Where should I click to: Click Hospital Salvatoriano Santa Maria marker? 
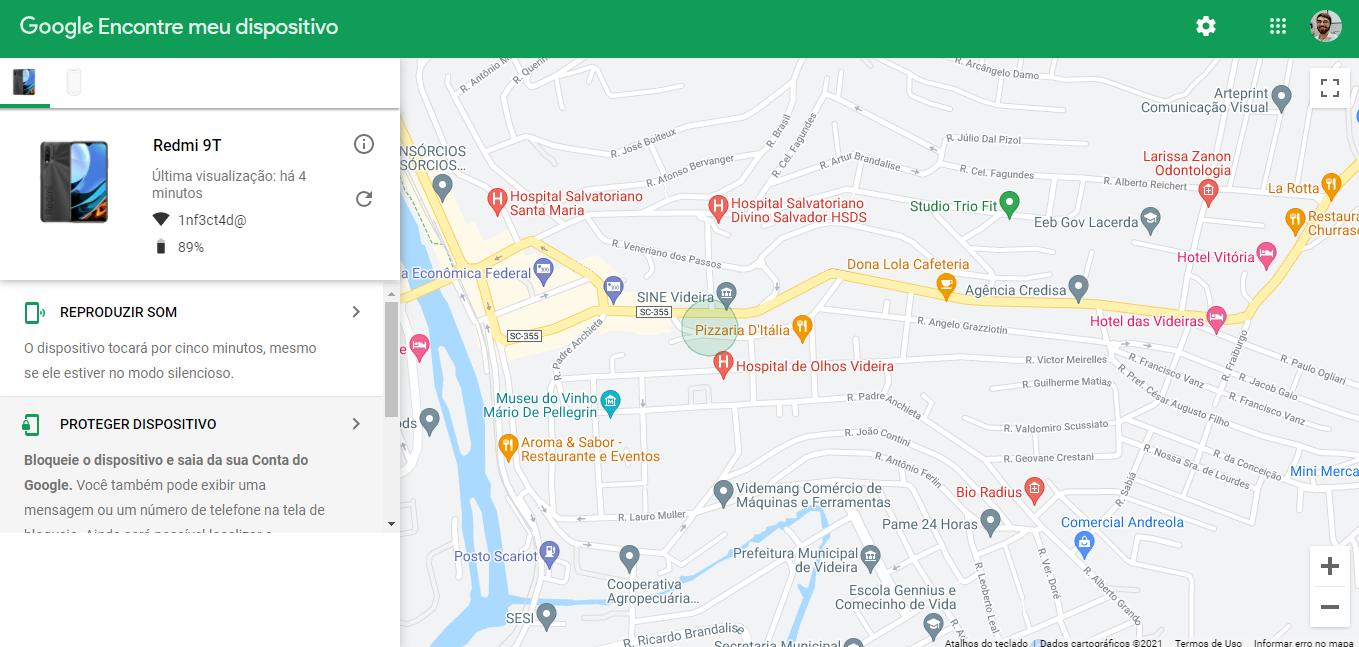click(x=497, y=201)
